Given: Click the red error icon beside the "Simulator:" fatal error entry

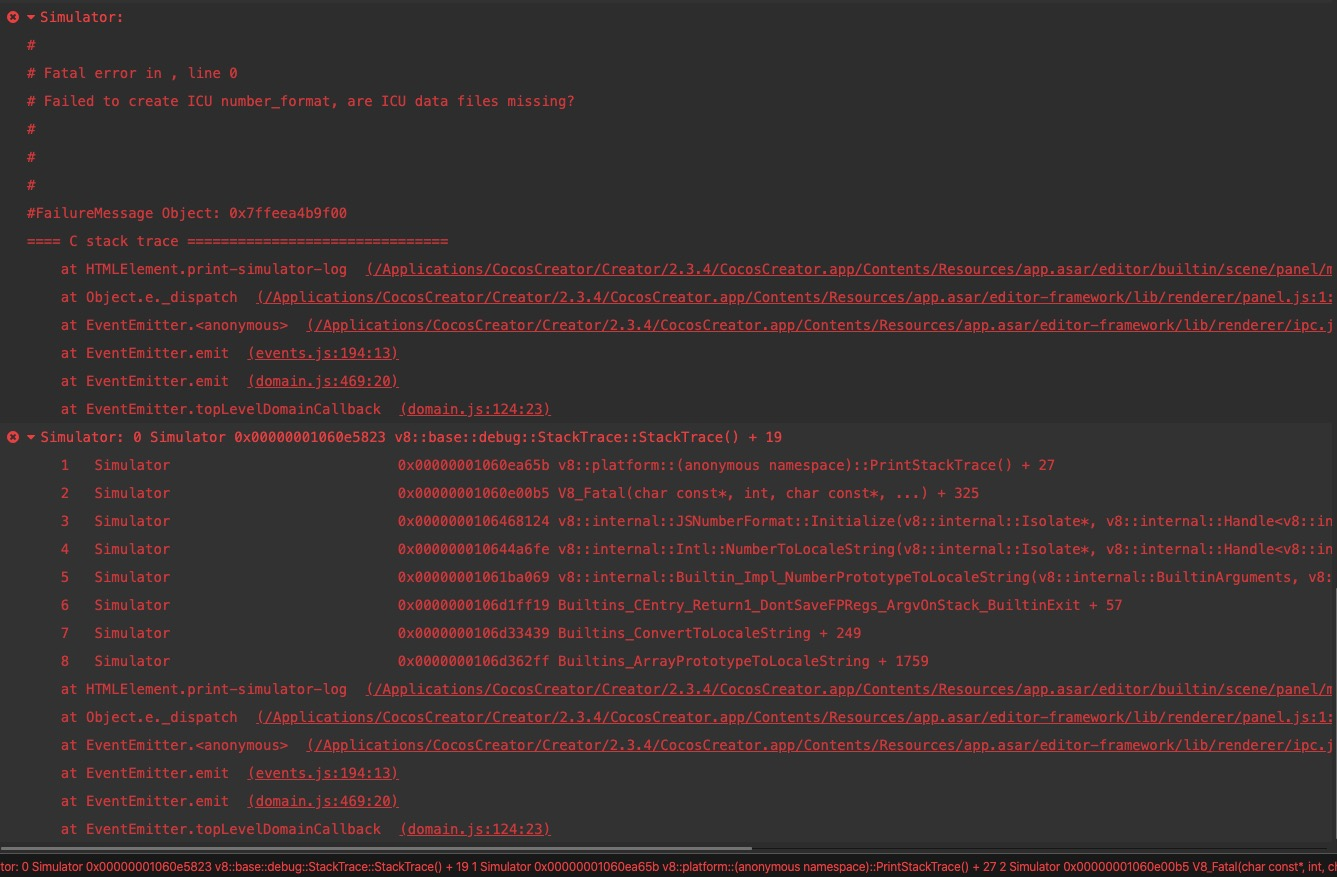Looking at the screenshot, I should click(13, 17).
